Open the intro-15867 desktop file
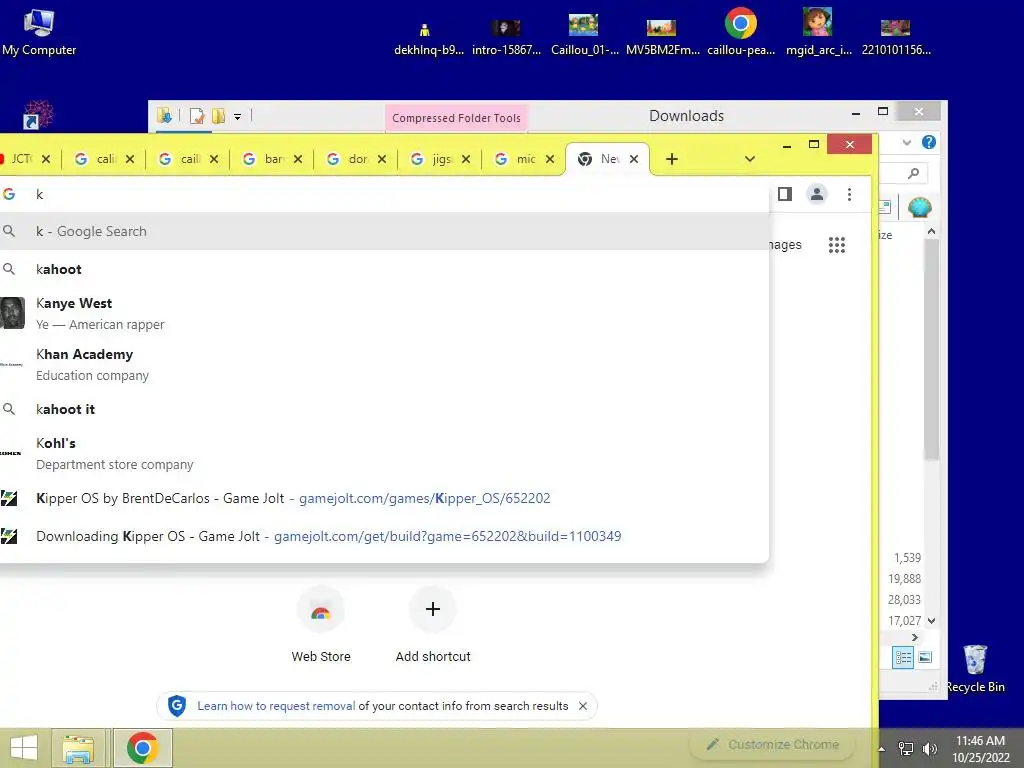 click(506, 36)
